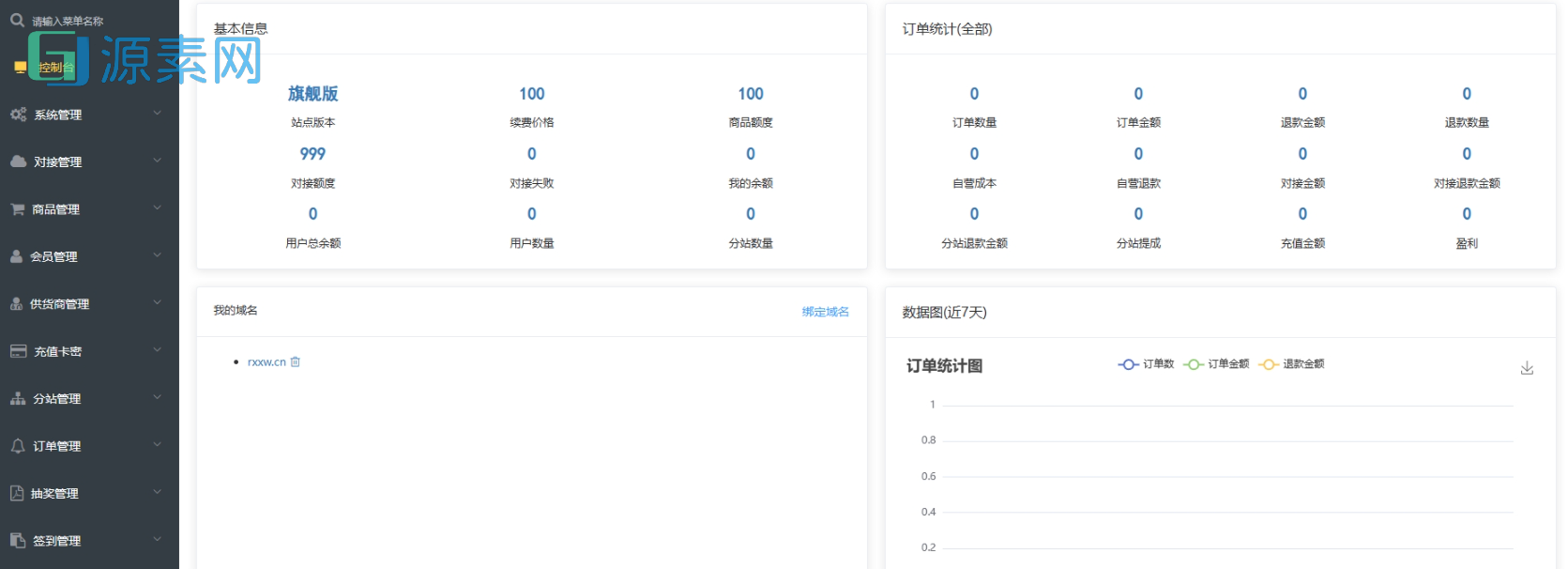Click the 订单统计(全部) panel header
The image size is (1568, 569).
(947, 29)
